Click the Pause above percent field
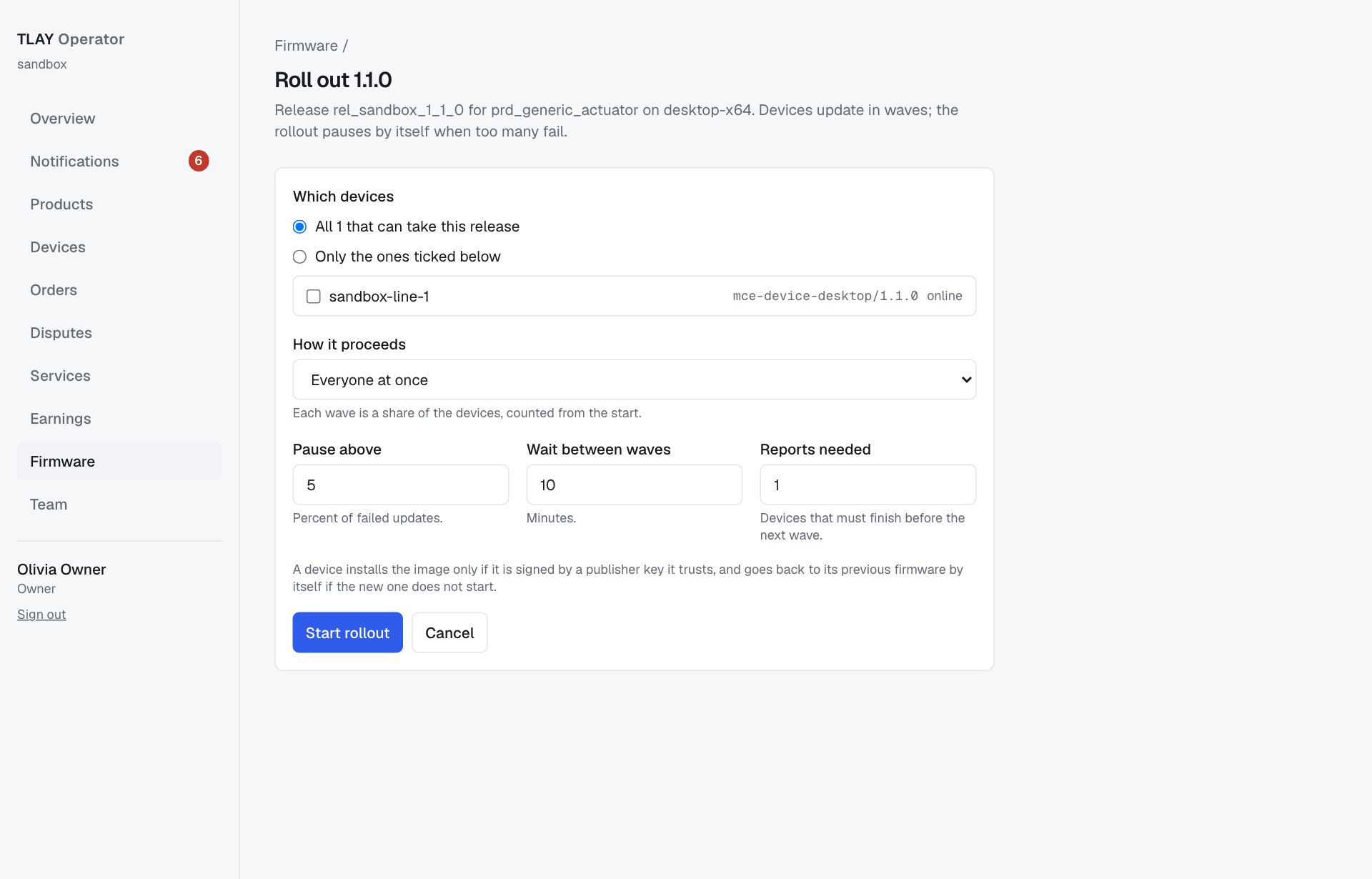 (401, 485)
